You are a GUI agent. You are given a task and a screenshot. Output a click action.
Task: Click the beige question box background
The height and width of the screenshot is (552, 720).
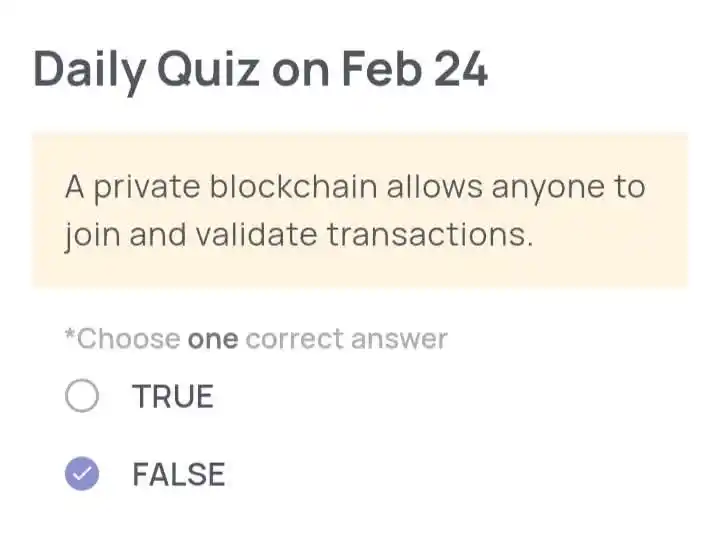[x=360, y=210]
